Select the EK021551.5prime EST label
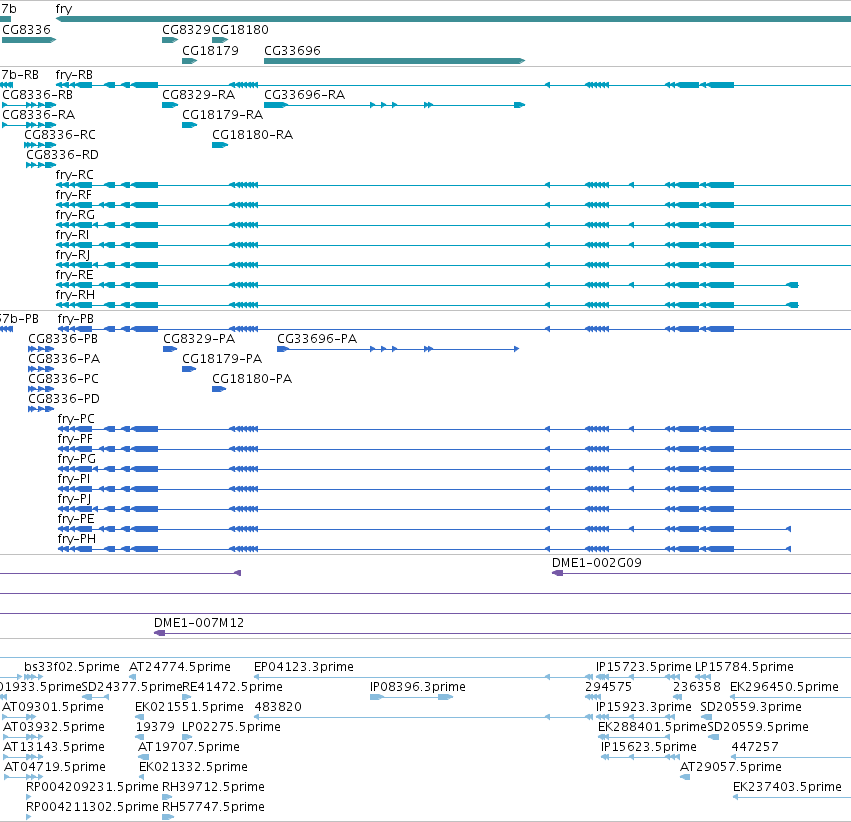This screenshot has width=851, height=822. tap(189, 708)
